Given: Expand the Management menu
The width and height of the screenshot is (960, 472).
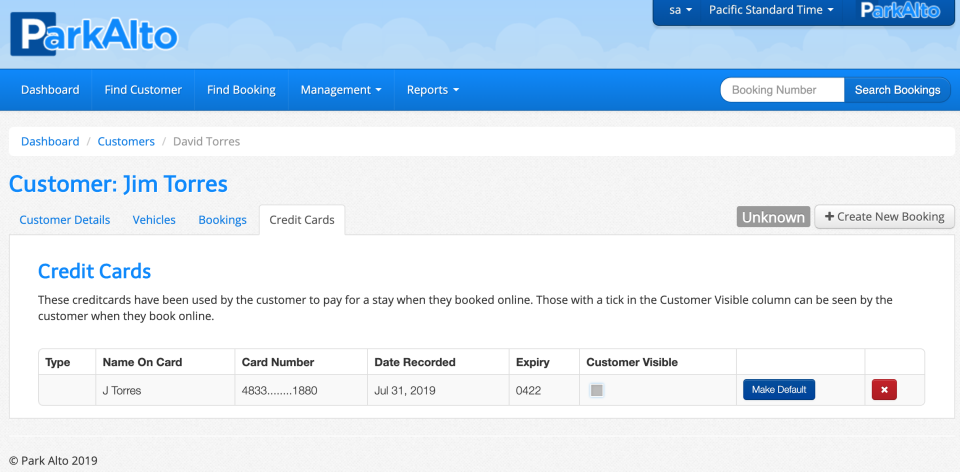Looking at the screenshot, I should click(341, 90).
